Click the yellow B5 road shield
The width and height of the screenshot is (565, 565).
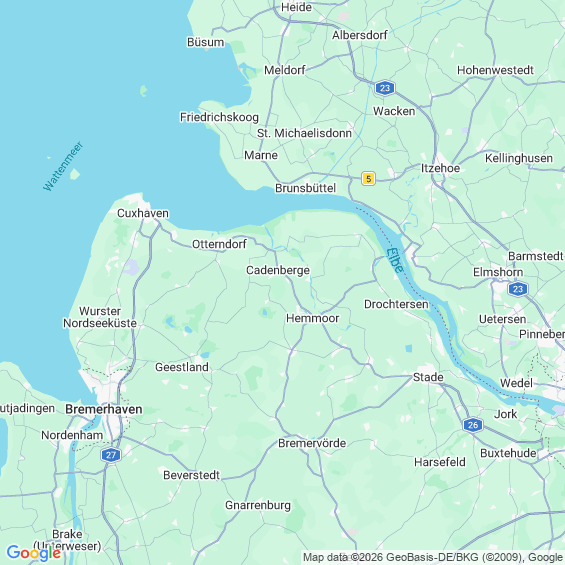368,179
